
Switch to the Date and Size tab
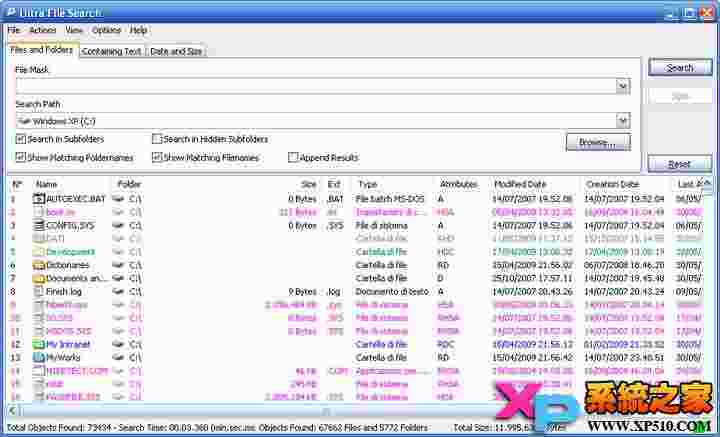click(x=176, y=51)
